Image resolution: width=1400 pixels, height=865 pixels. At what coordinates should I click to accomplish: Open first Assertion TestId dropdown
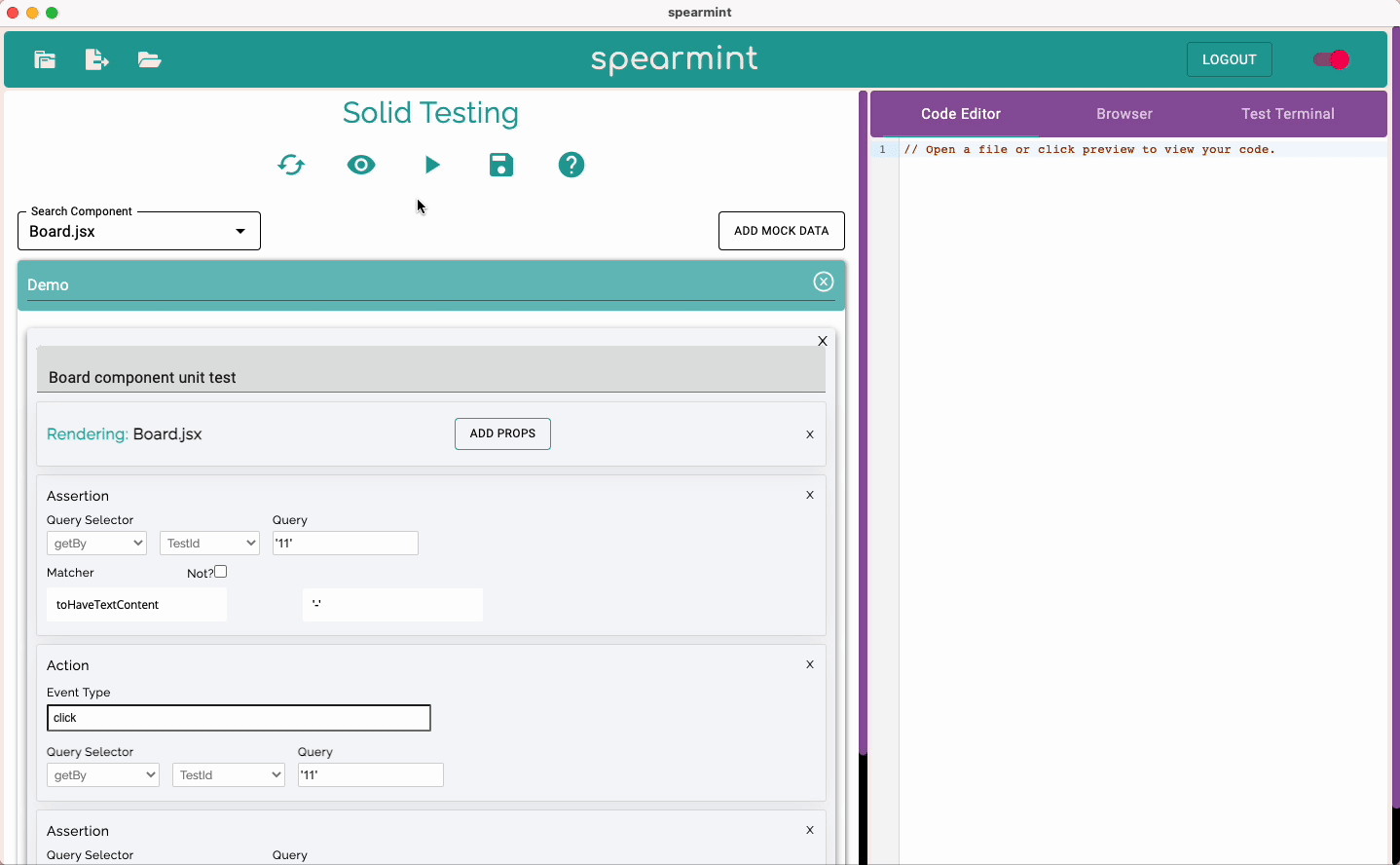(x=209, y=543)
